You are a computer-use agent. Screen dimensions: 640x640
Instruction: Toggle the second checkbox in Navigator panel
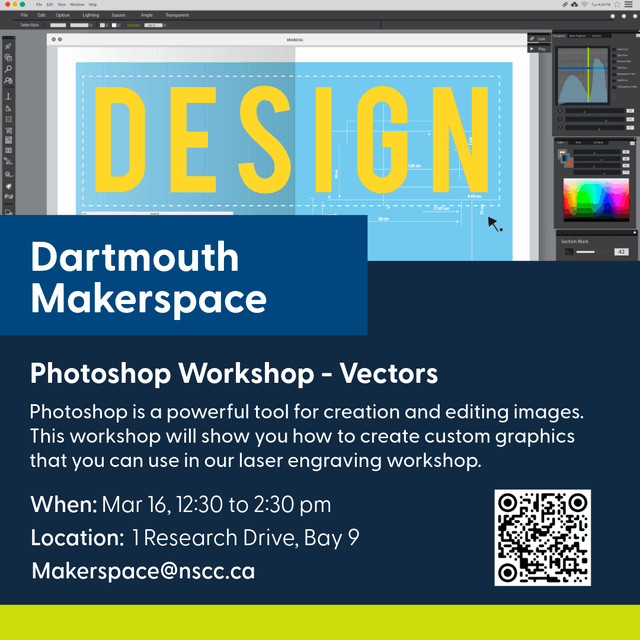pos(613,55)
